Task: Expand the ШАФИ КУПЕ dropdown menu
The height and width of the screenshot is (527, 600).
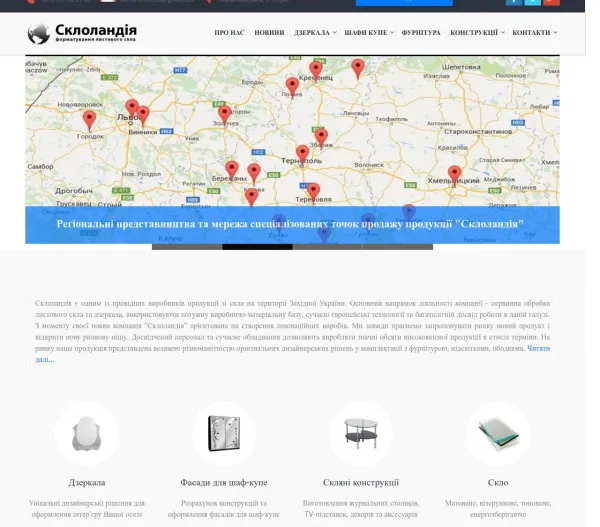Action: [369, 33]
